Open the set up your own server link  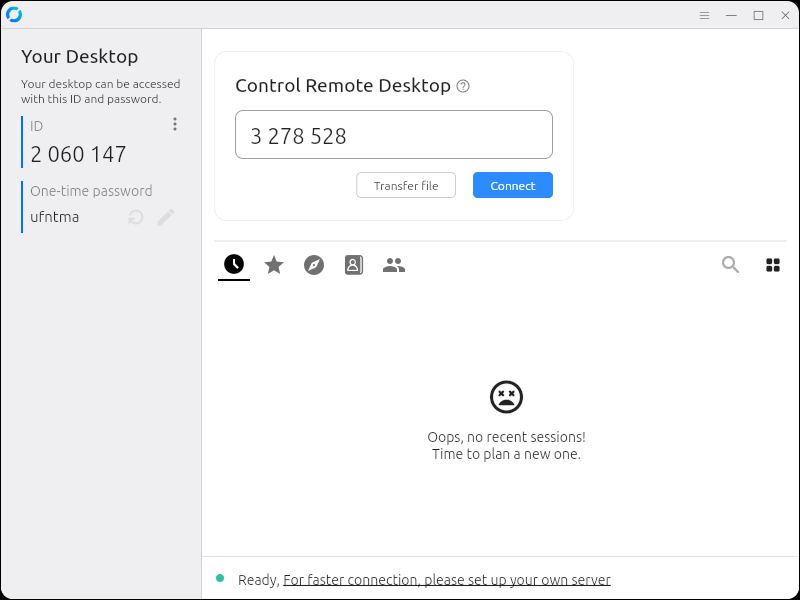point(447,580)
